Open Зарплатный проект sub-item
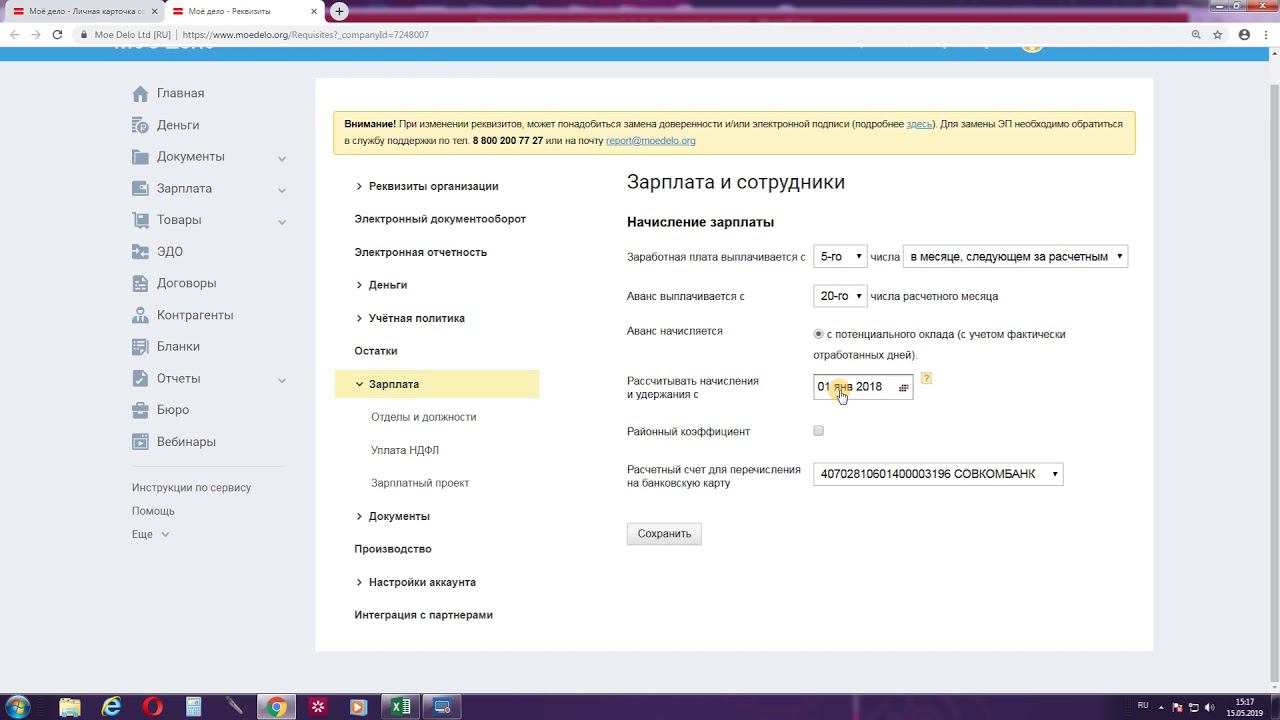The image size is (1280, 720). coord(420,483)
